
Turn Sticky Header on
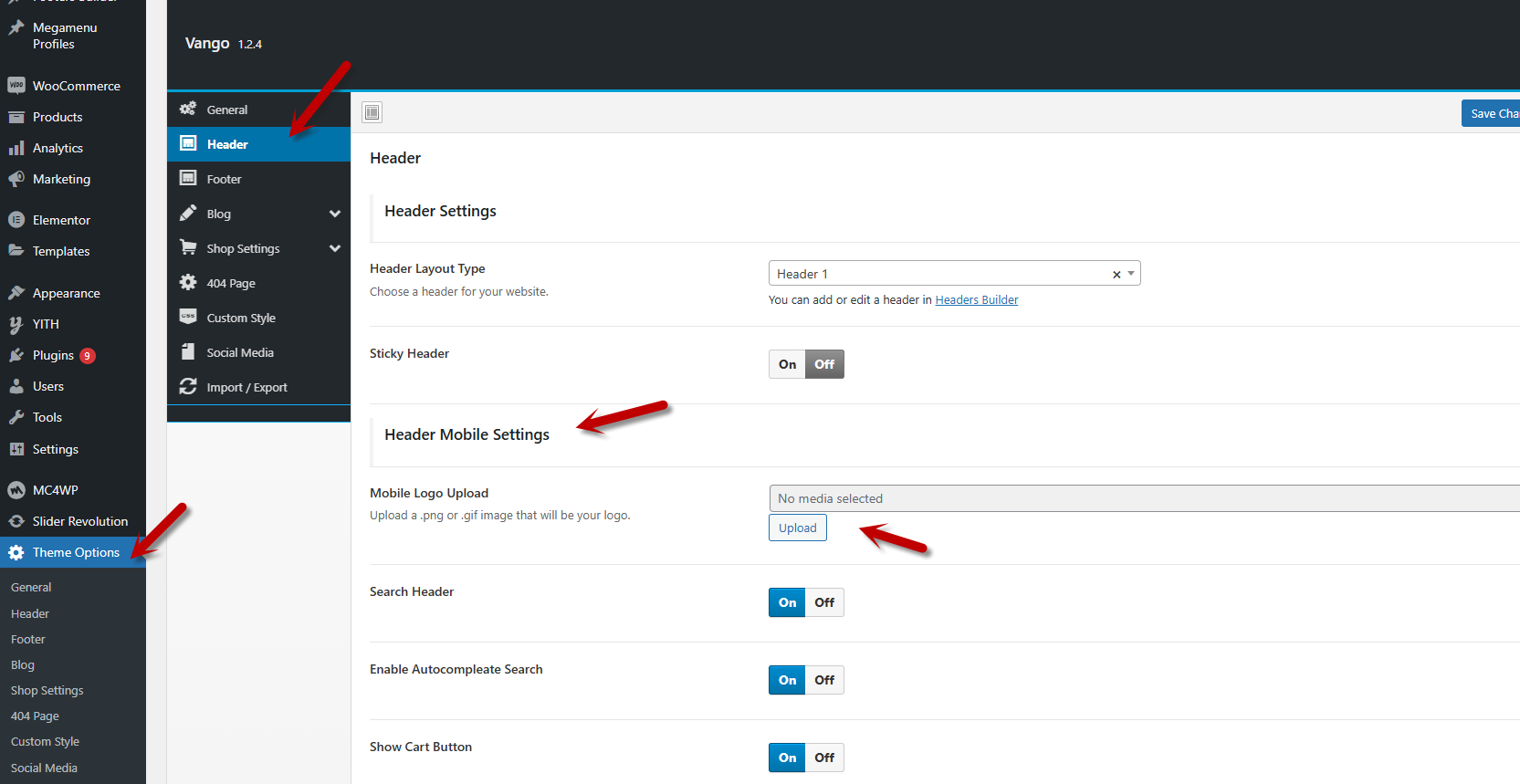click(787, 364)
